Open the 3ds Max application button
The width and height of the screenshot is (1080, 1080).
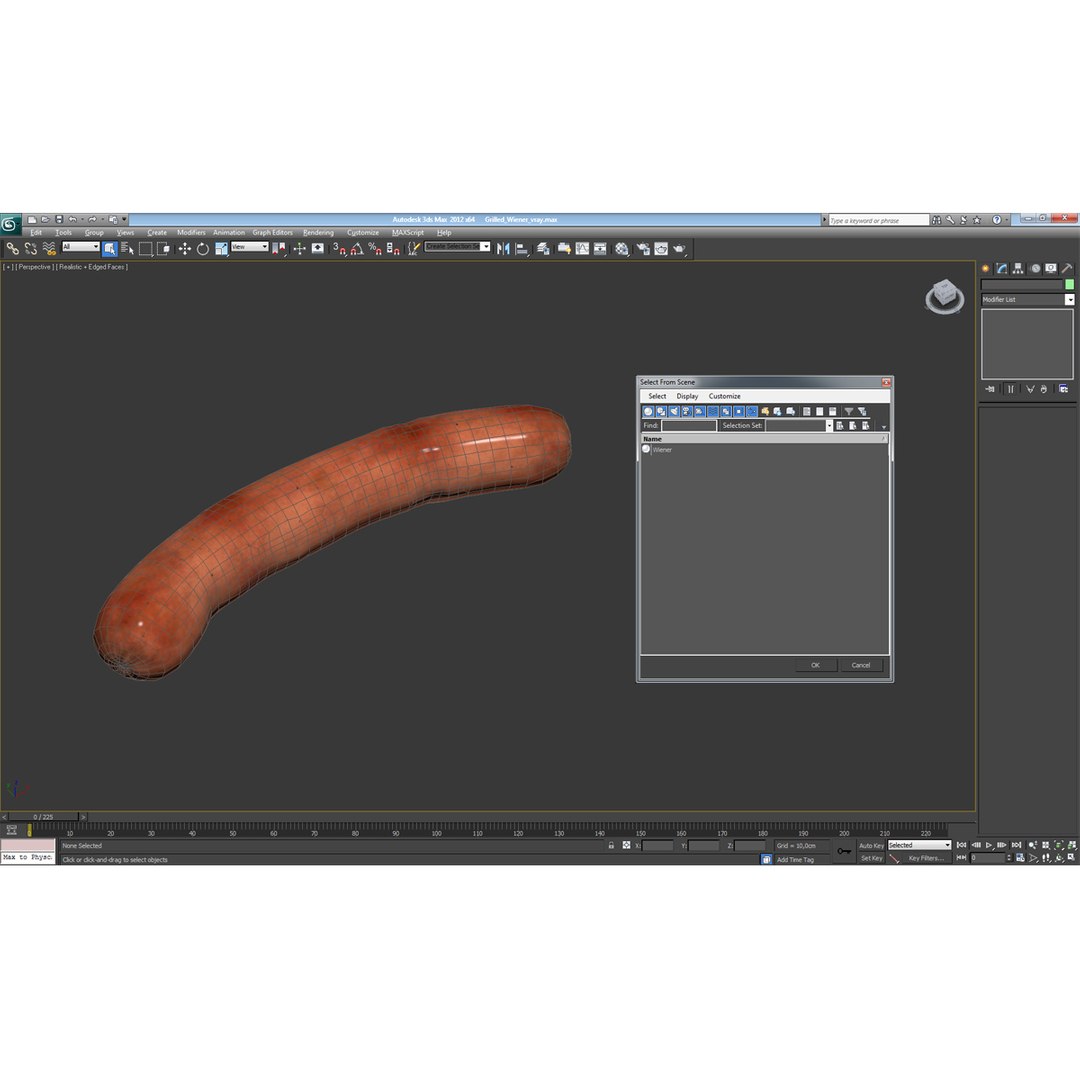click(x=10, y=224)
